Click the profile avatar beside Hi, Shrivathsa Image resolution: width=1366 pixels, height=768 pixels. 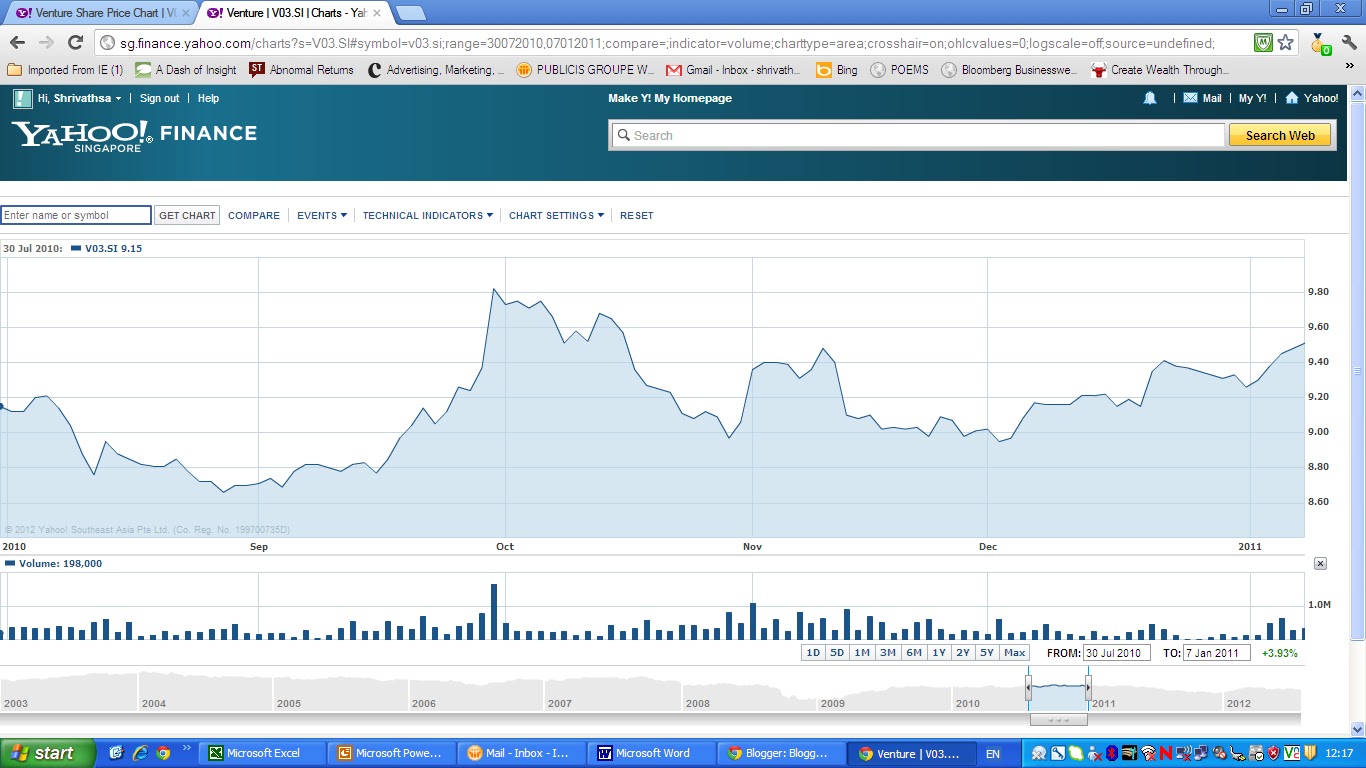point(22,98)
